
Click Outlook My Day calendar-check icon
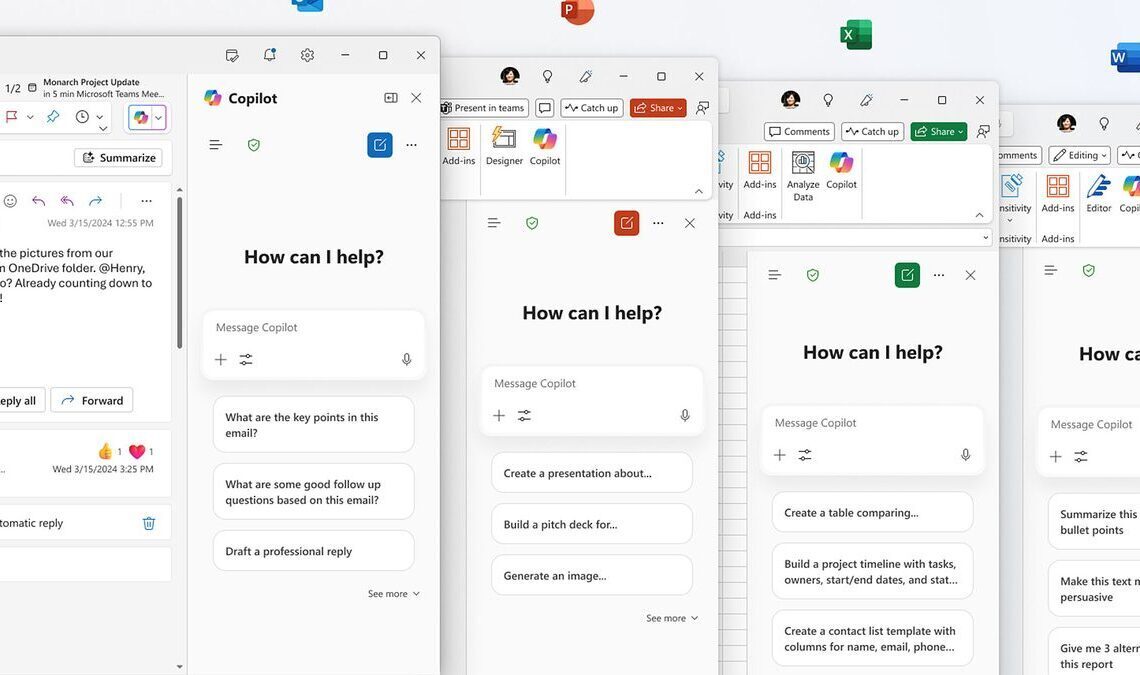232,55
